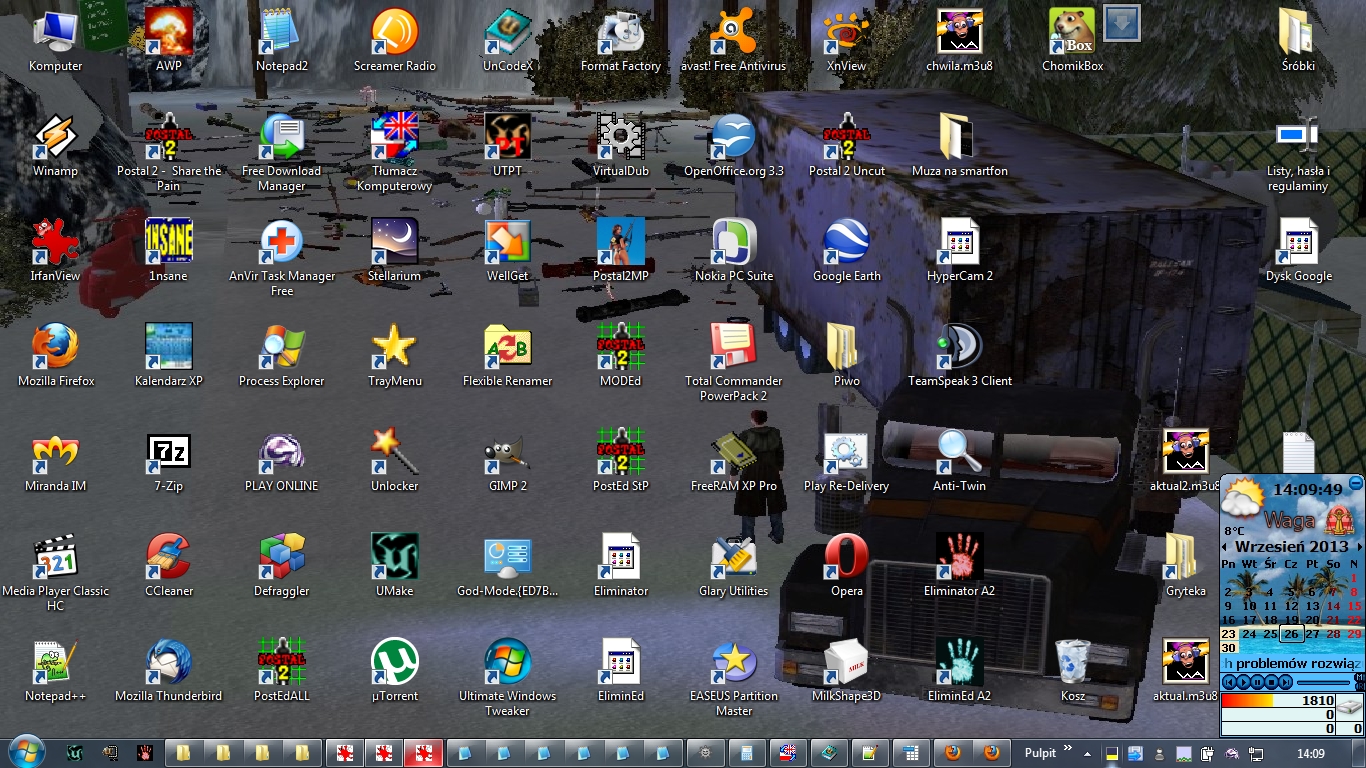Launch µTorrent
The width and height of the screenshot is (1366, 768).
394,670
